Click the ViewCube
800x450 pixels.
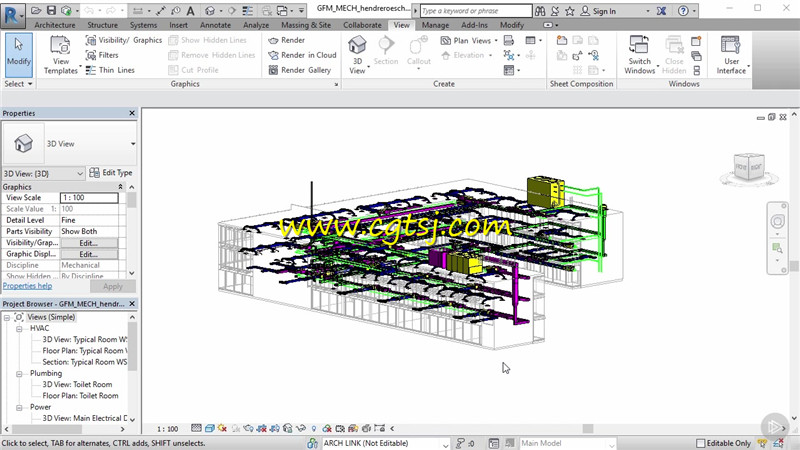click(x=749, y=168)
